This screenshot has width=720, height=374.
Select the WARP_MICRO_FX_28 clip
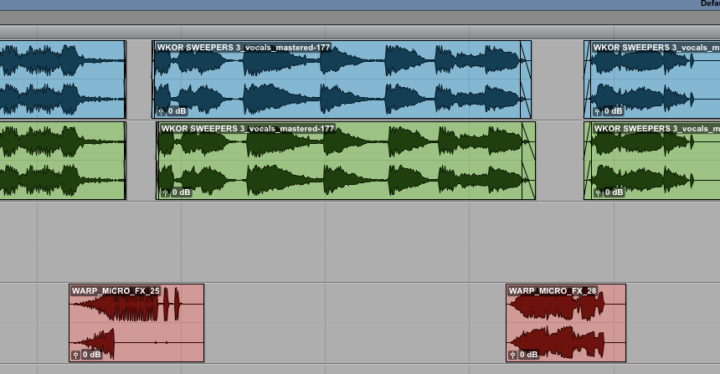pos(566,323)
